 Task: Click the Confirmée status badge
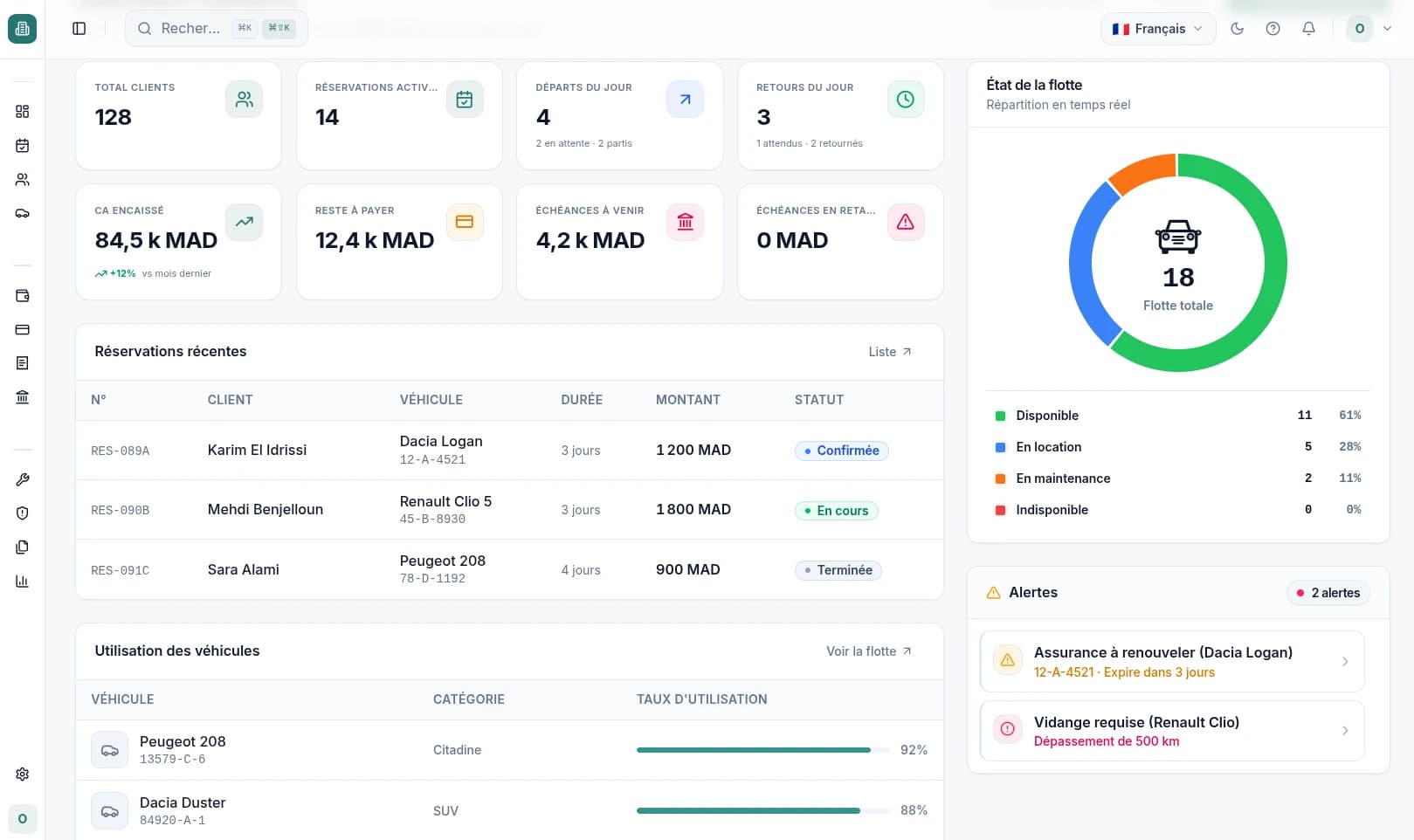842,451
